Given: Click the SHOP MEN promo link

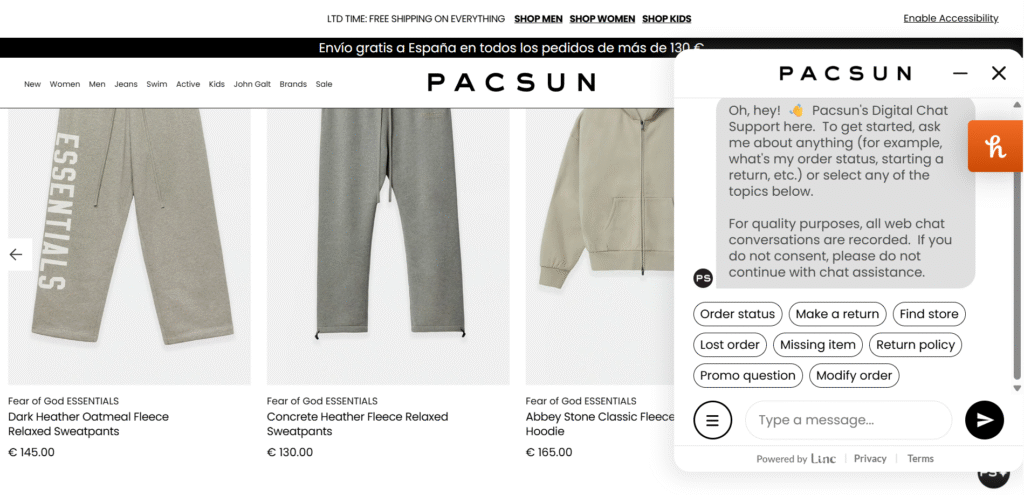Looking at the screenshot, I should (538, 19).
